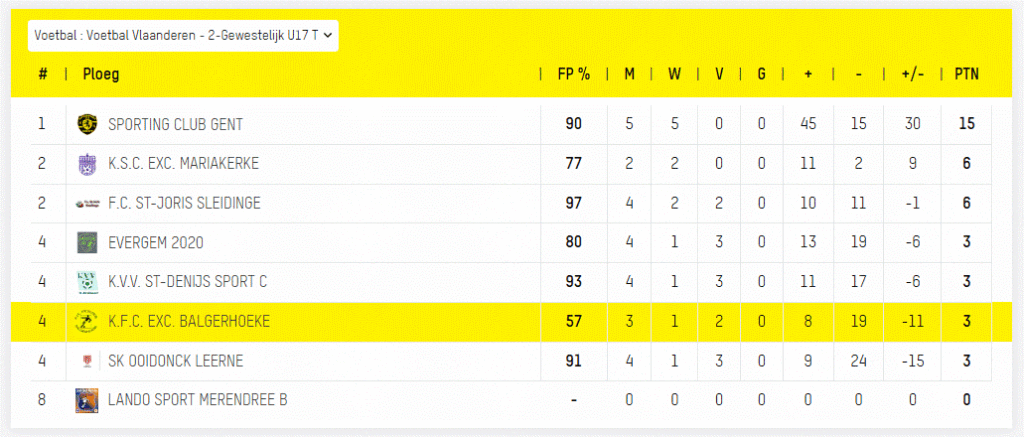
Task: Click the Ploeg column header
Action: point(101,74)
